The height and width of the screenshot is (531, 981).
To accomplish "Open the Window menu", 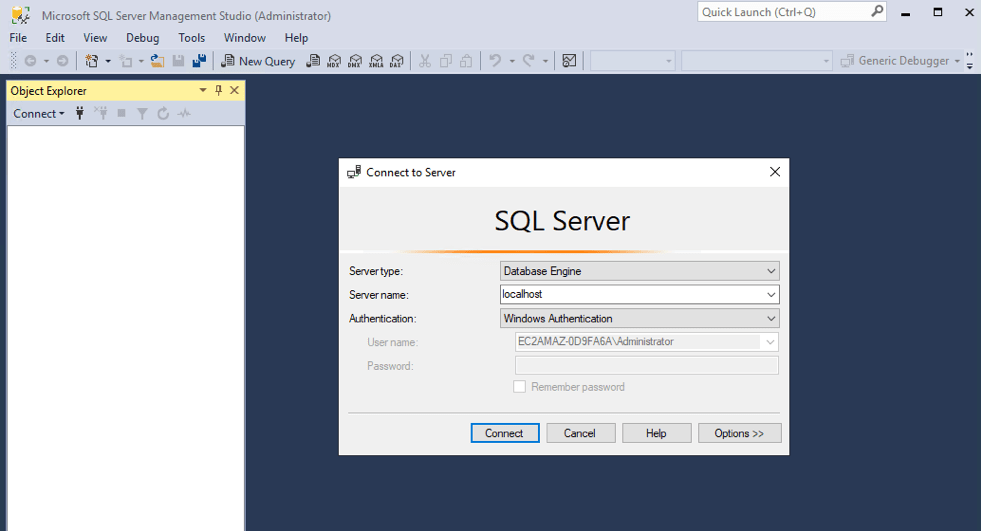I will point(245,38).
